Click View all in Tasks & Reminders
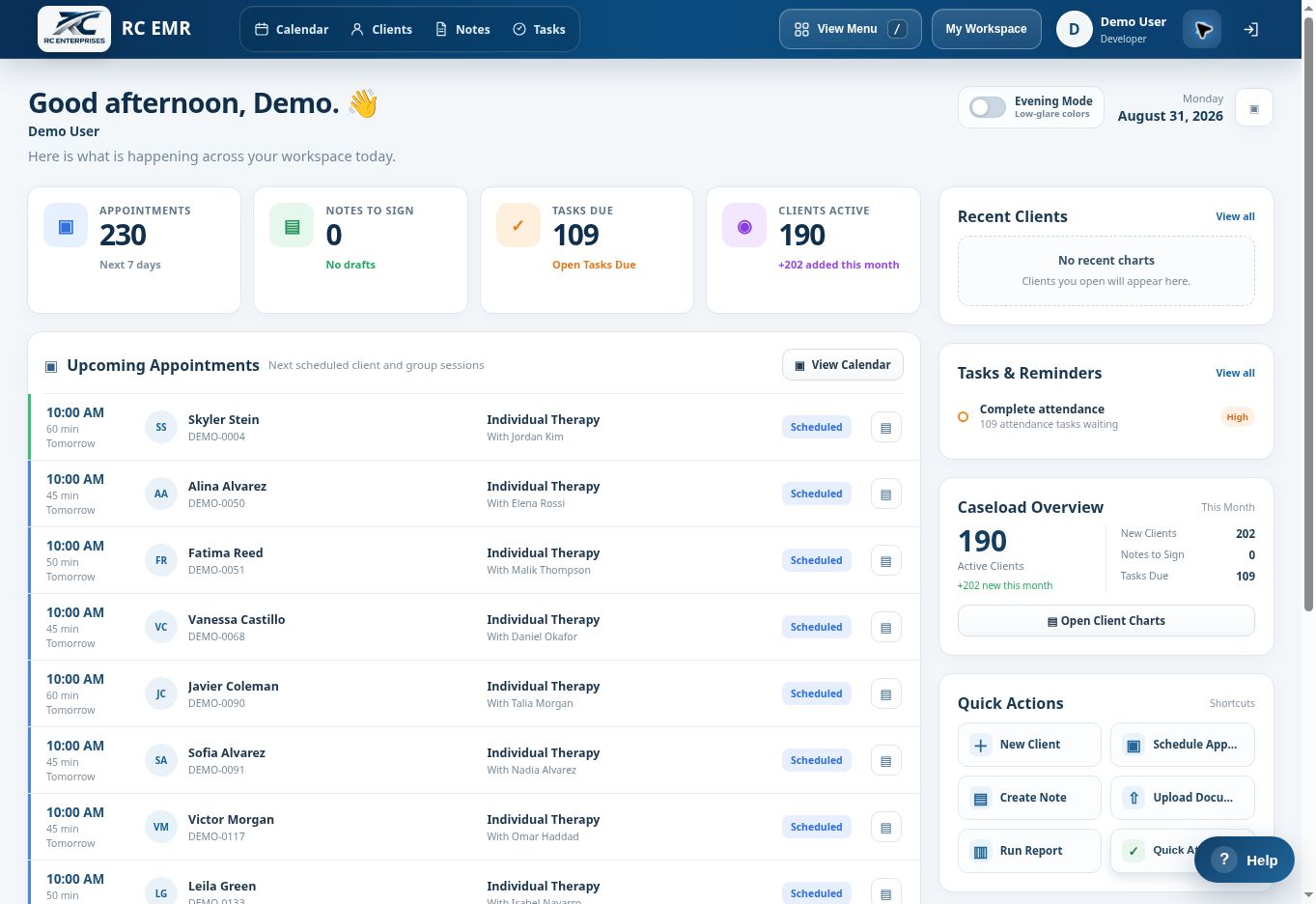Viewport: 1316px width, 904px height. click(x=1235, y=373)
